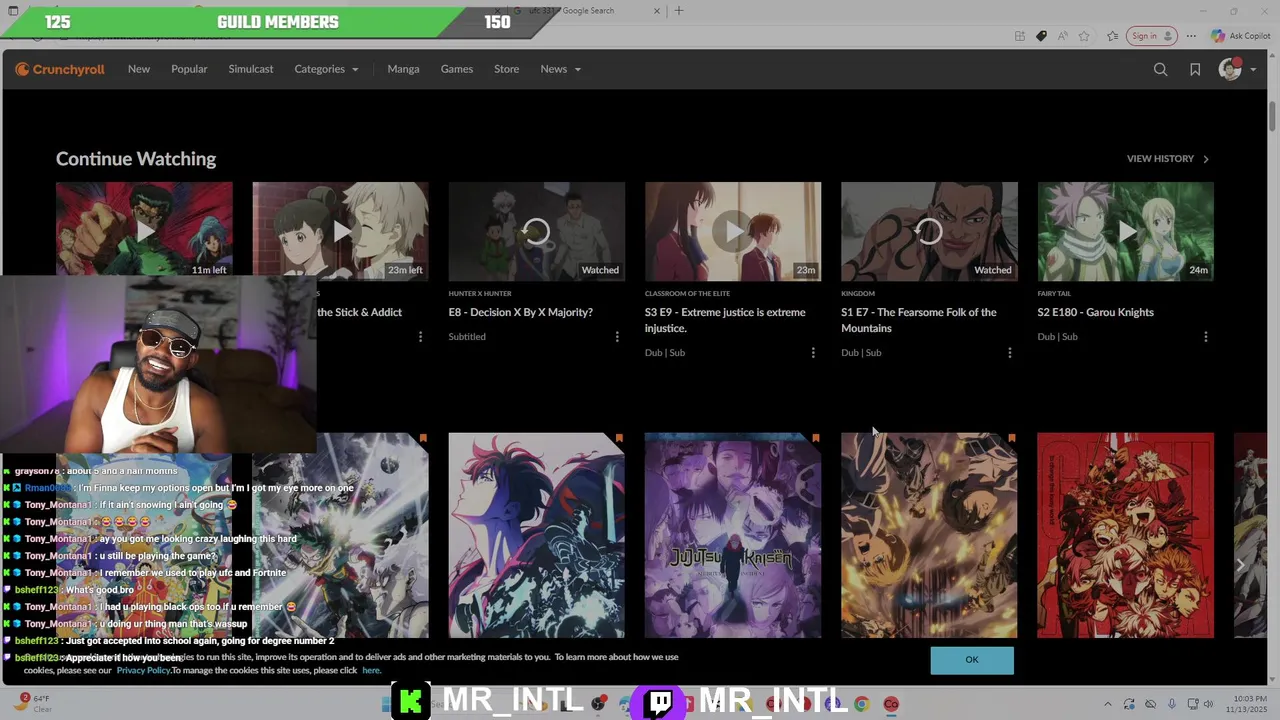Show hidden system tray icons
The image size is (1280, 720).
(x=1107, y=704)
